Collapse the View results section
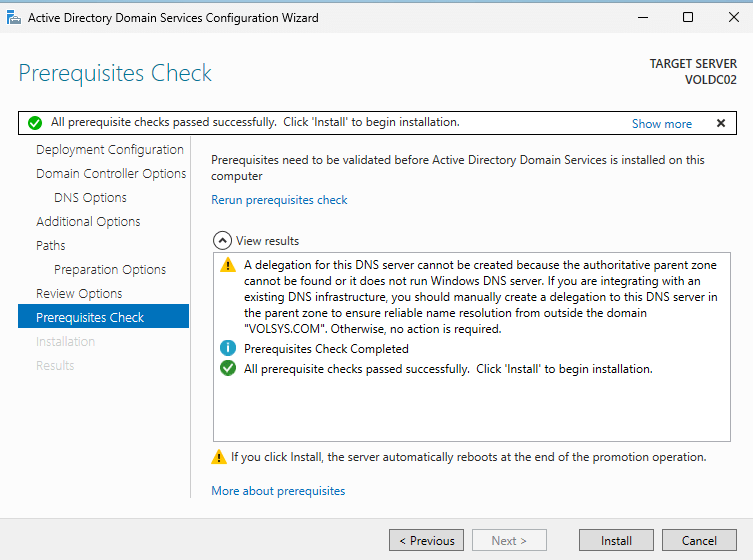This screenshot has width=753, height=560. click(221, 241)
